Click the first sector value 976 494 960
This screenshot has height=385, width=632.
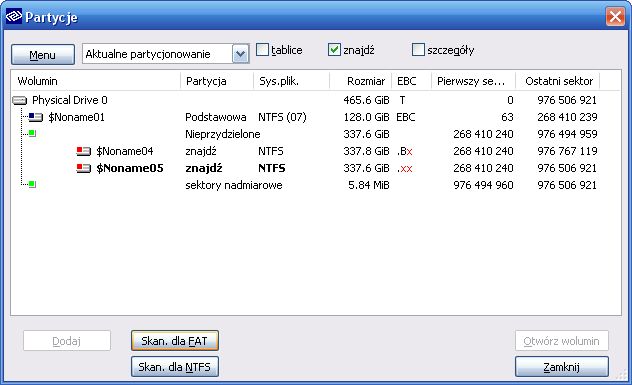click(483, 185)
